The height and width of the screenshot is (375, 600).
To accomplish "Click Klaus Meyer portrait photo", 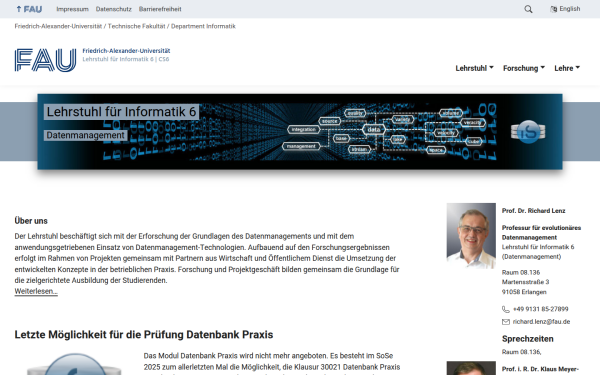I will (471, 368).
